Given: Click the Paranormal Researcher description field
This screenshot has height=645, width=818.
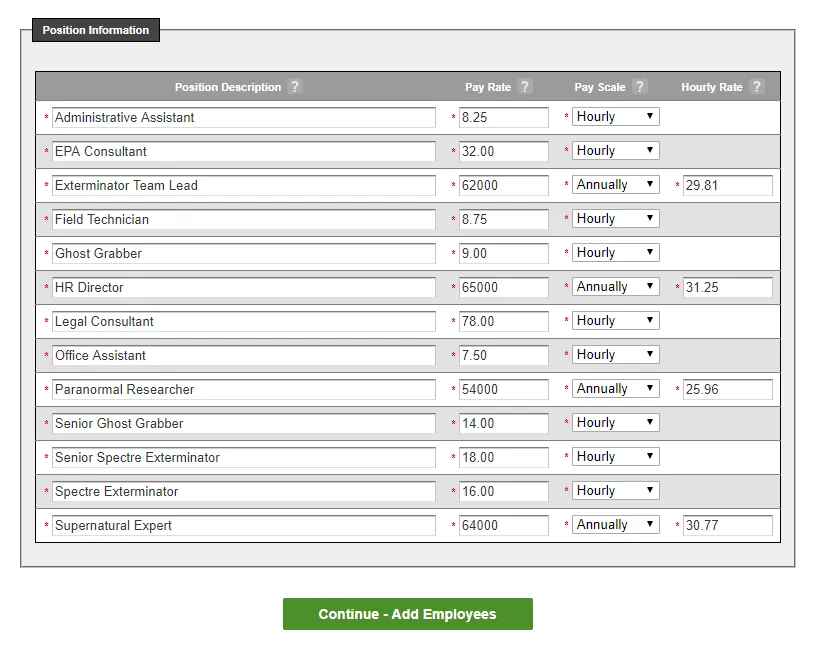Looking at the screenshot, I should [244, 389].
